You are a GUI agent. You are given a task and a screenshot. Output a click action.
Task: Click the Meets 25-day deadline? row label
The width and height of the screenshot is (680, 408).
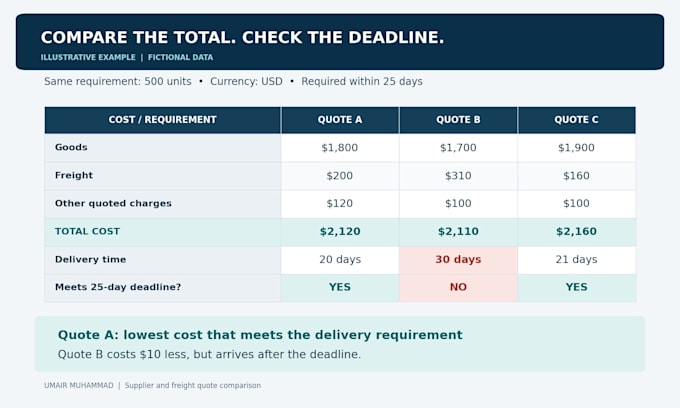118,287
